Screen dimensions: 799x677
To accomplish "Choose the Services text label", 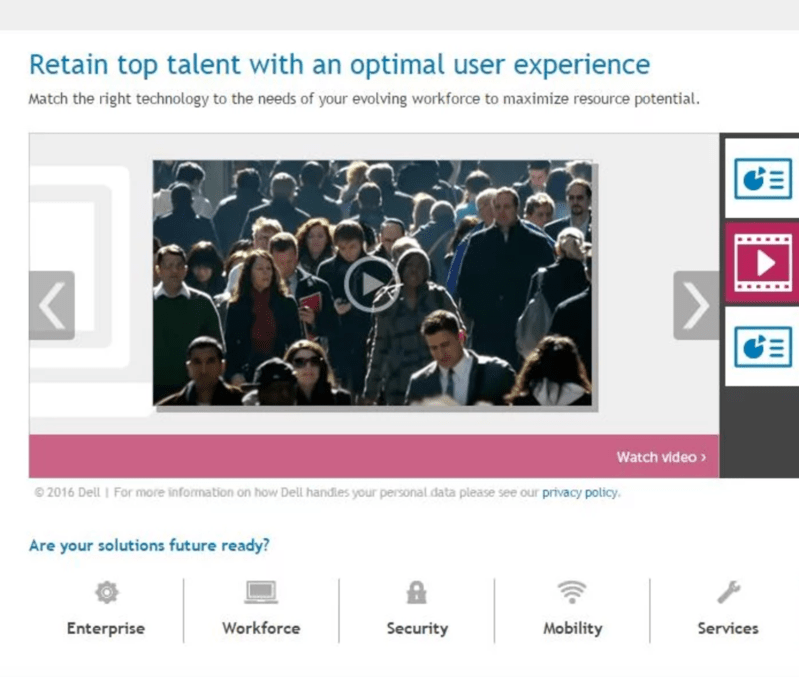I will (x=728, y=628).
